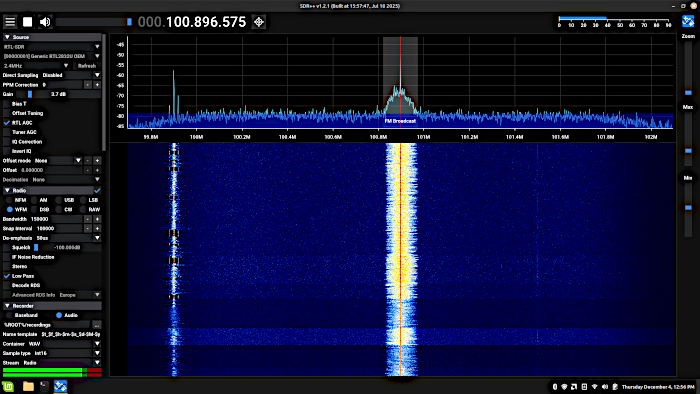Open the De-emphasis dropdown
This screenshot has height=394, width=700.
tap(68, 238)
